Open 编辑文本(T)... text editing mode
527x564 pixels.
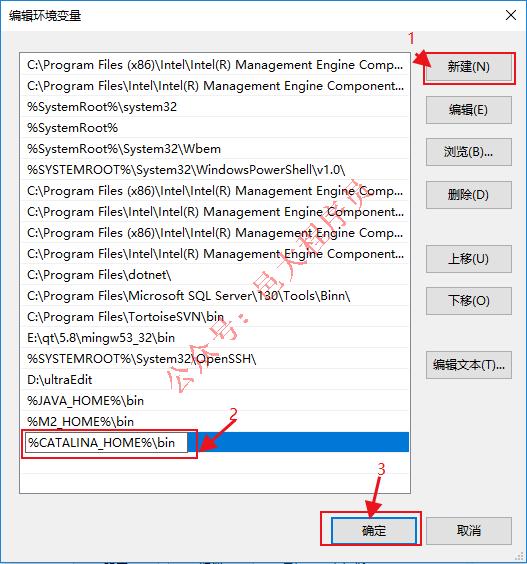tap(469, 365)
